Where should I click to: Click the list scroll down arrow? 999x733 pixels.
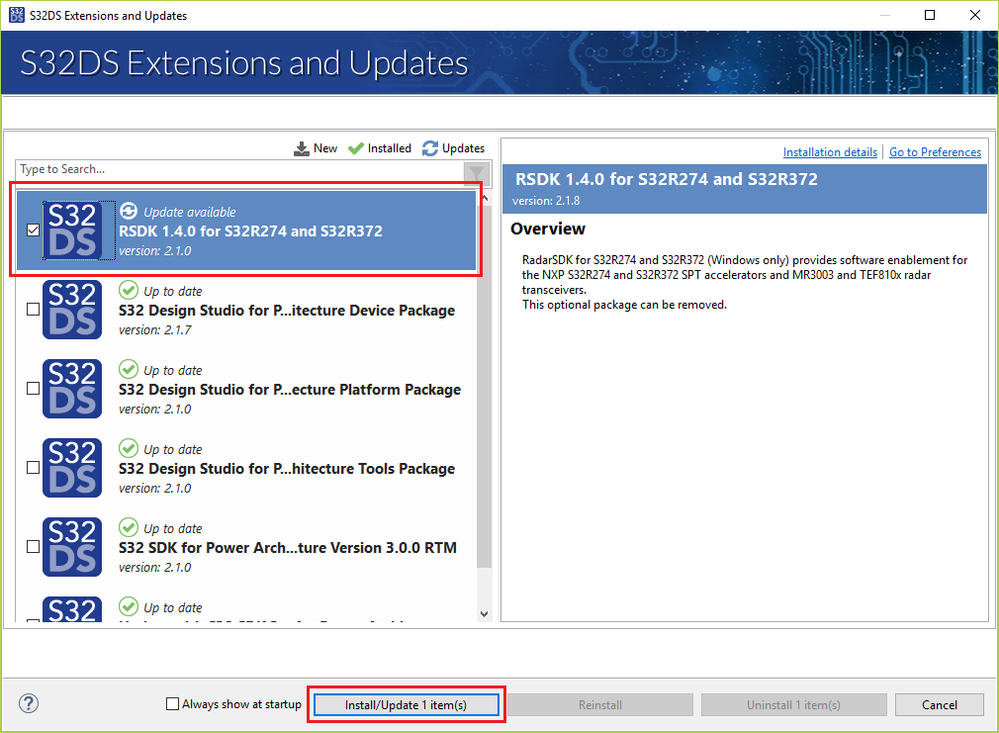point(484,614)
